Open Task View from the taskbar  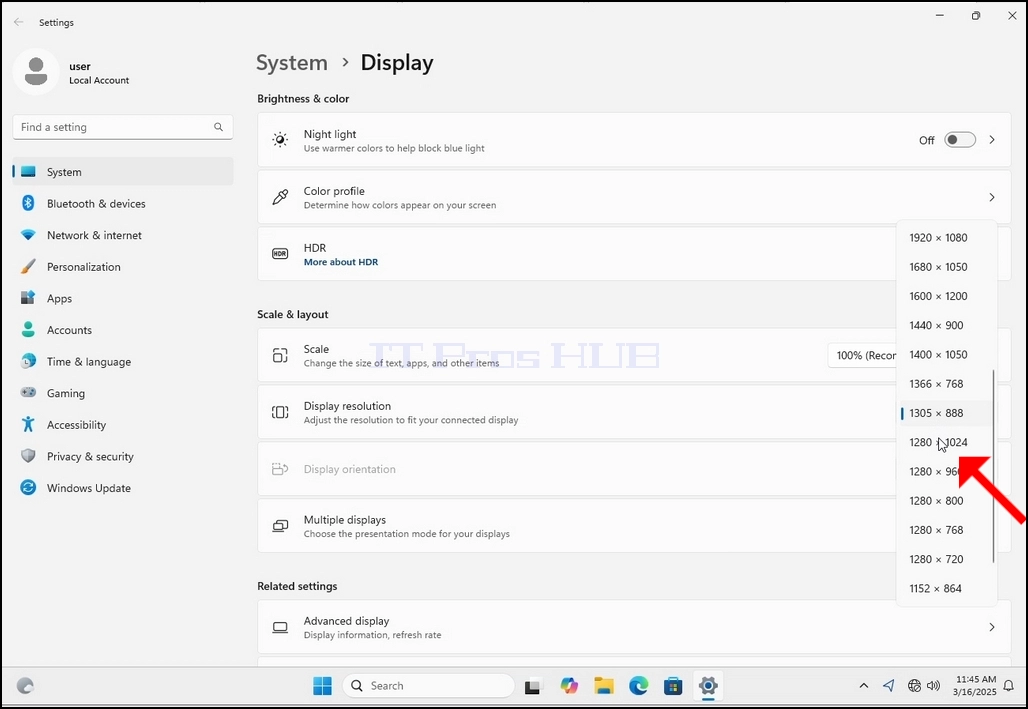[532, 686]
